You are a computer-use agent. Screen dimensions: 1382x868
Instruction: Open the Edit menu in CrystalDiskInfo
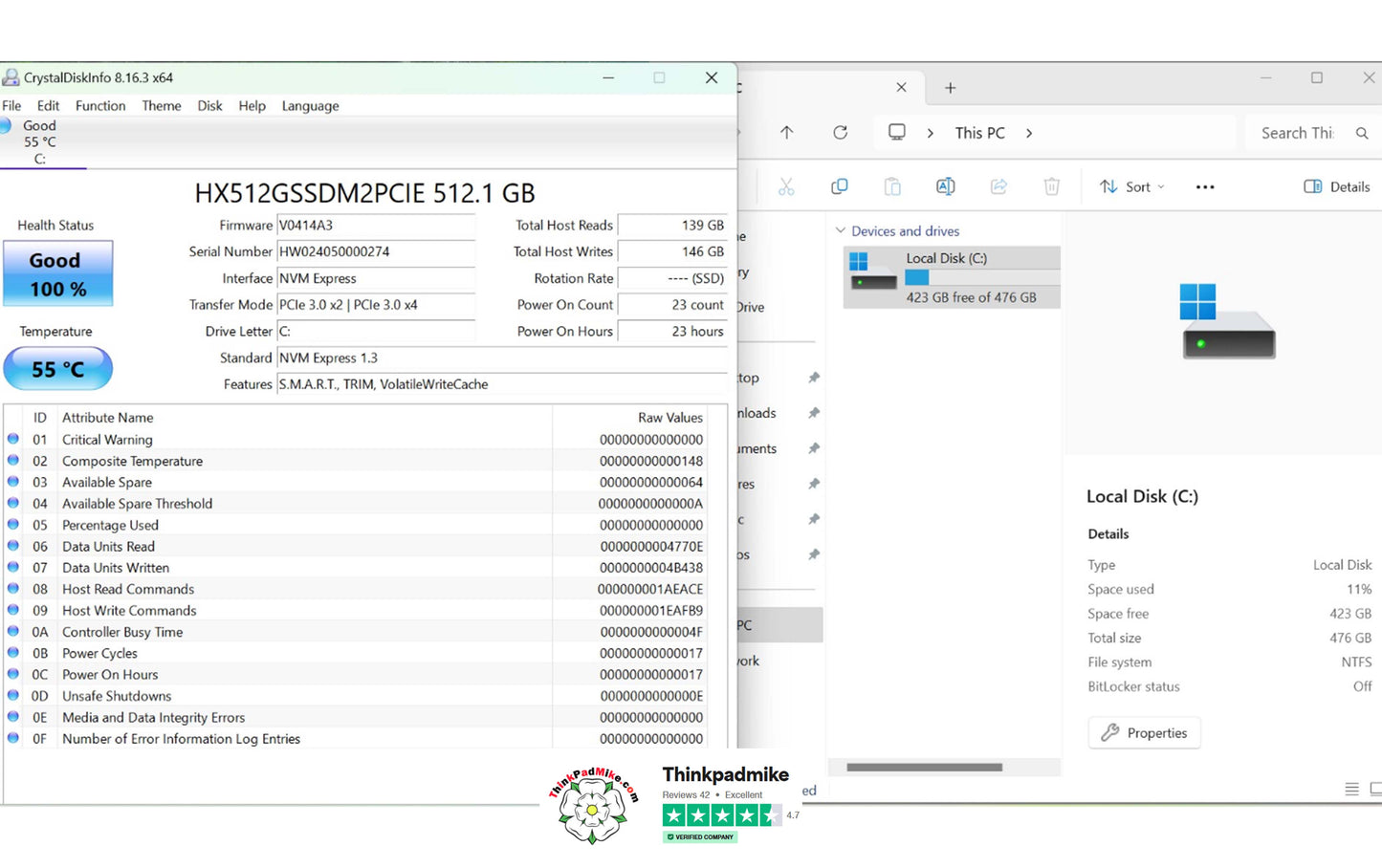pos(48,106)
